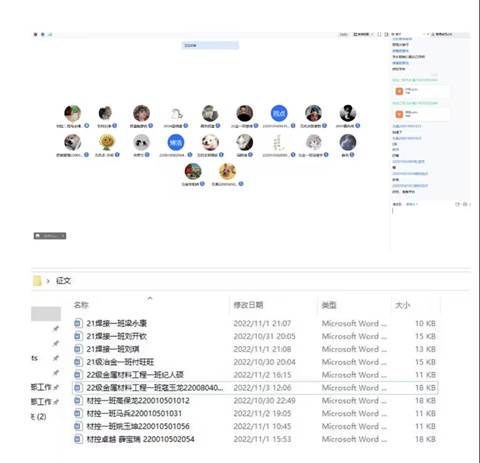The height and width of the screenshot is (463, 480).
Task: Sort files by the 名称 column header
Action: 81,305
